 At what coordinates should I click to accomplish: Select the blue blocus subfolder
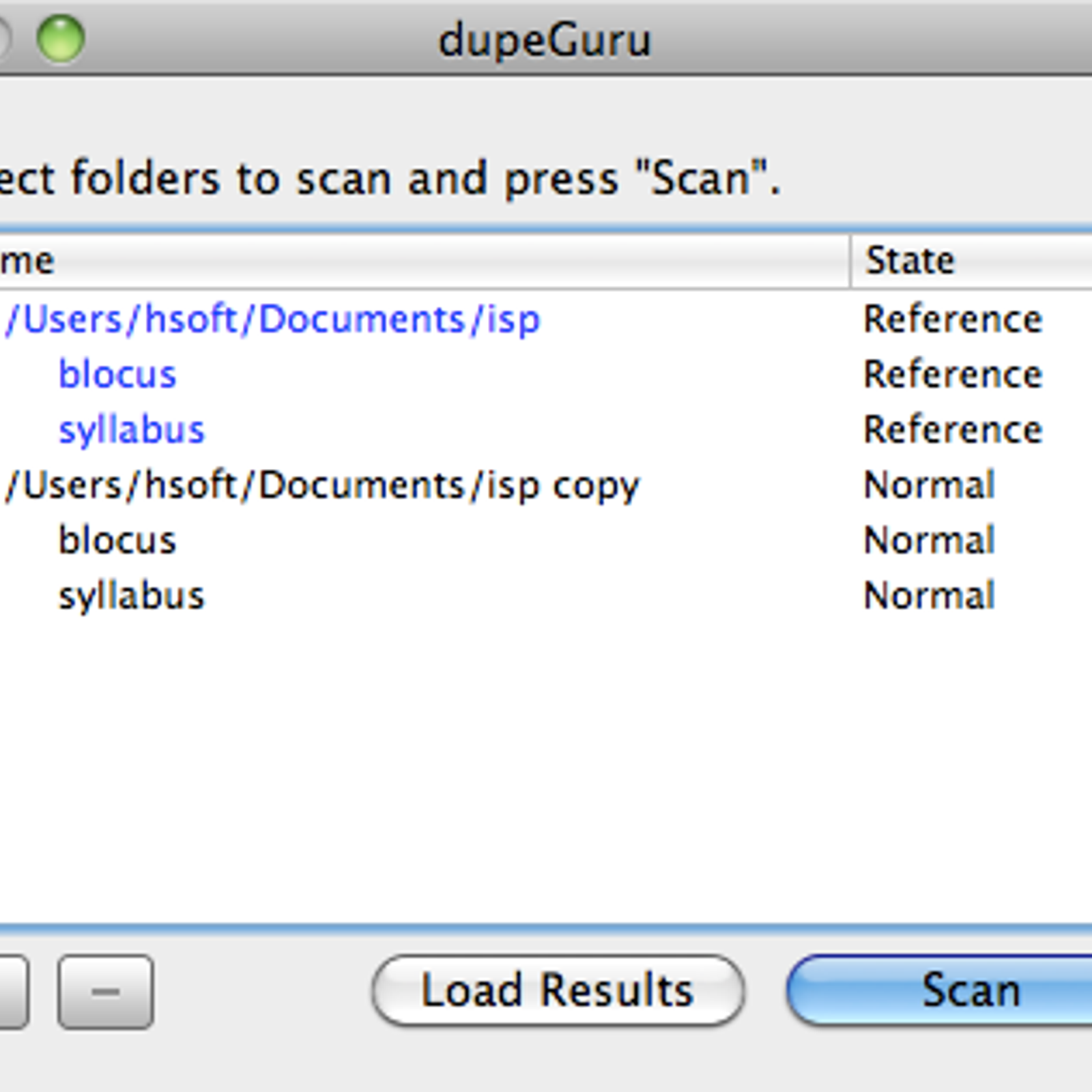[117, 374]
